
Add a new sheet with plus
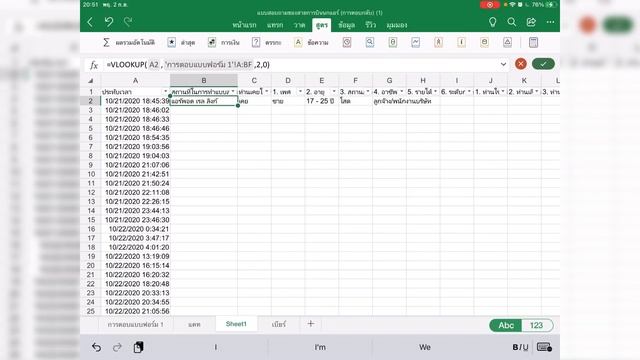coord(311,324)
